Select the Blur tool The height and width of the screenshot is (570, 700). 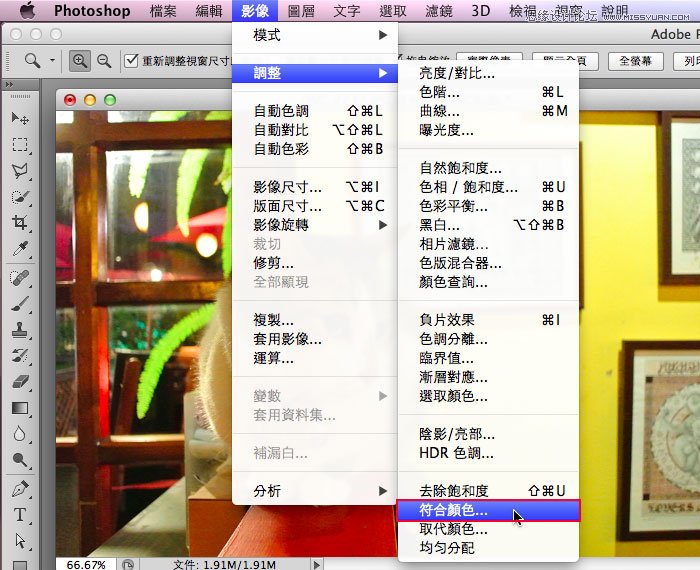tap(20, 434)
